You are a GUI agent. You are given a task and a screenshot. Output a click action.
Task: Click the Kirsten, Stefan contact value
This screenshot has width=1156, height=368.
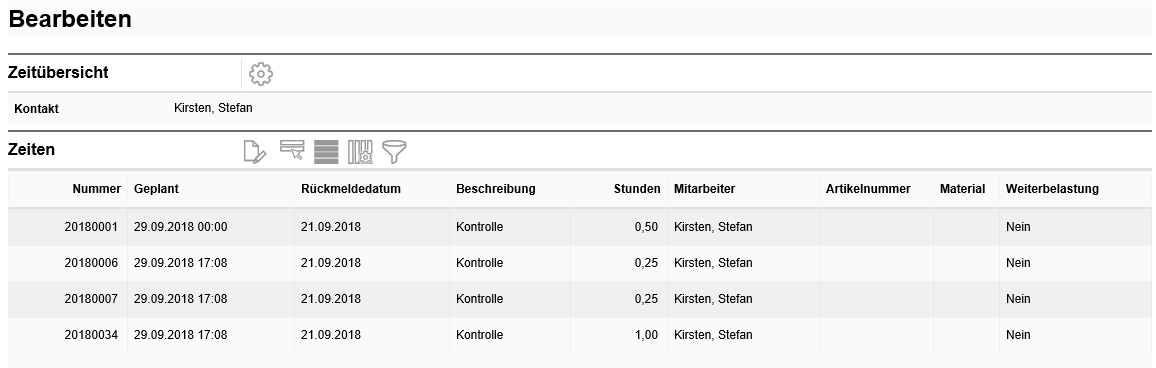point(213,108)
